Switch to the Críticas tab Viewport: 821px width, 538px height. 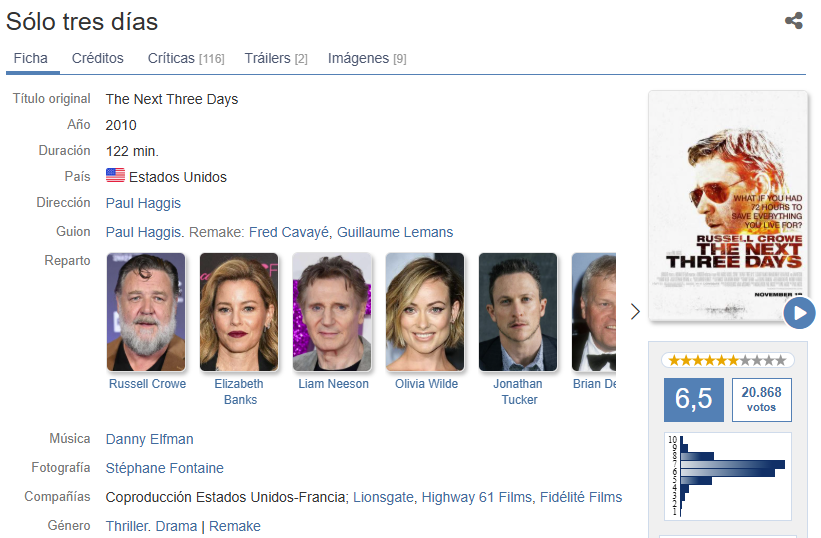[185, 58]
